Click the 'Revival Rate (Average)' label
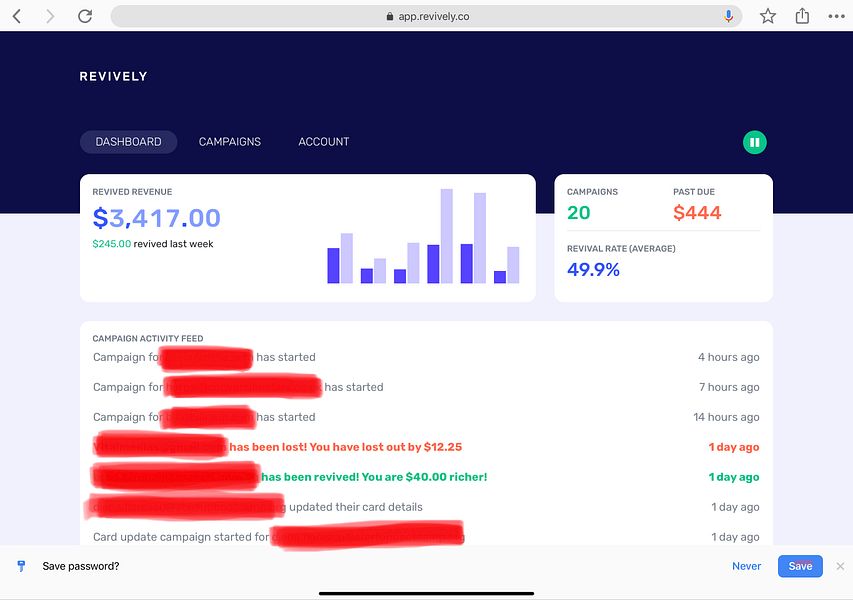Viewport: 853px width, 600px height. 621,249
